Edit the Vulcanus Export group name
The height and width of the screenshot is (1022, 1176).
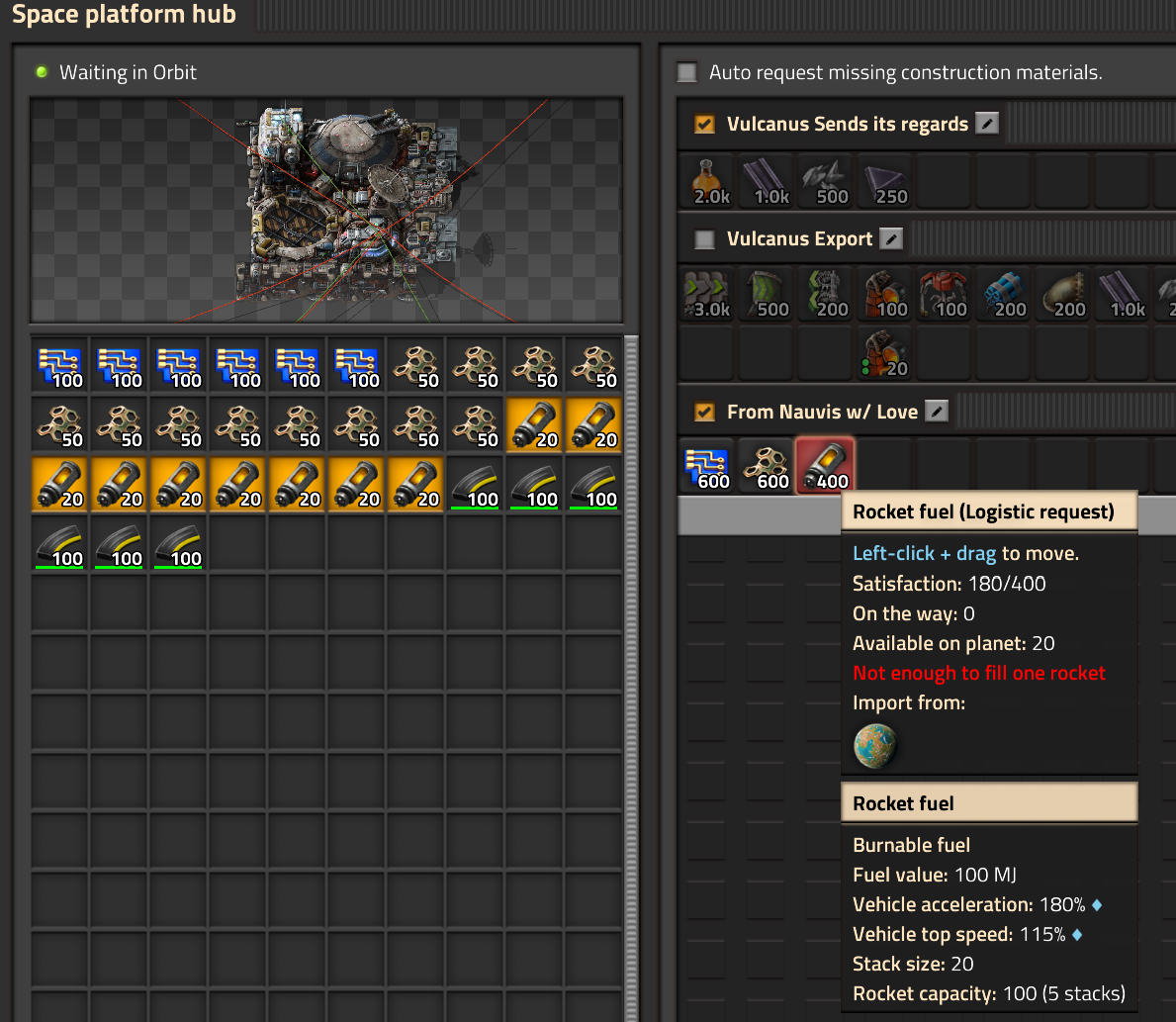[x=891, y=238]
